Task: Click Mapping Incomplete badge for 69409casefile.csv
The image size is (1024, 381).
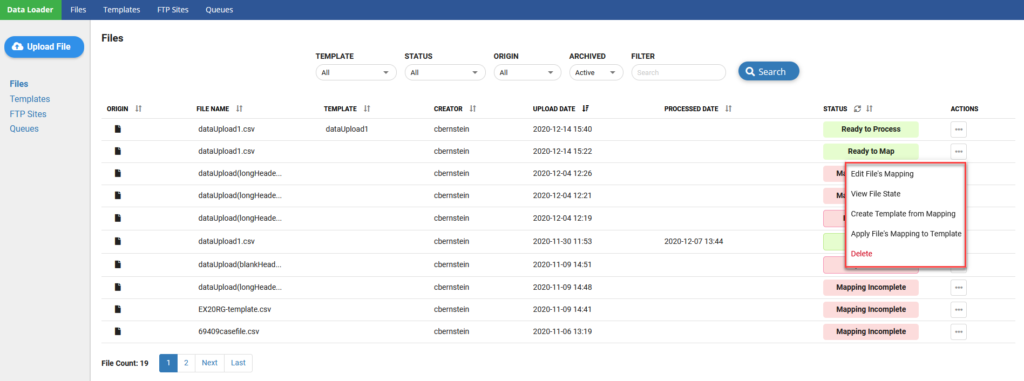Action: click(x=871, y=331)
